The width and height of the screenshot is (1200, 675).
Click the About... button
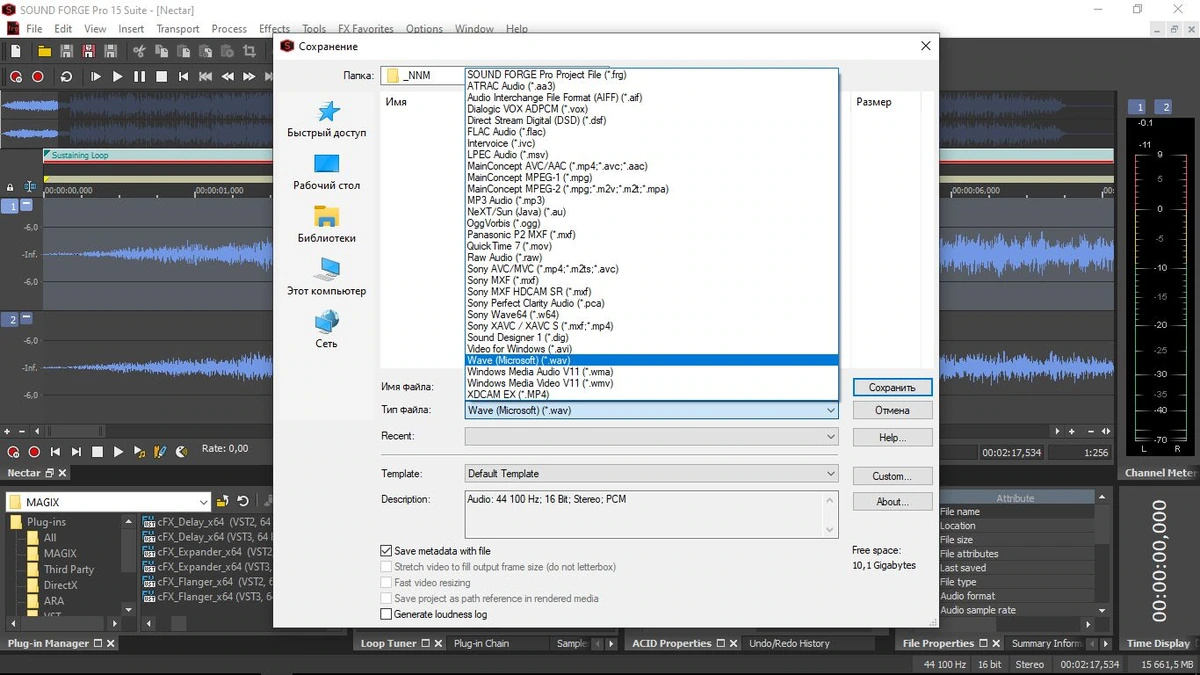point(892,502)
